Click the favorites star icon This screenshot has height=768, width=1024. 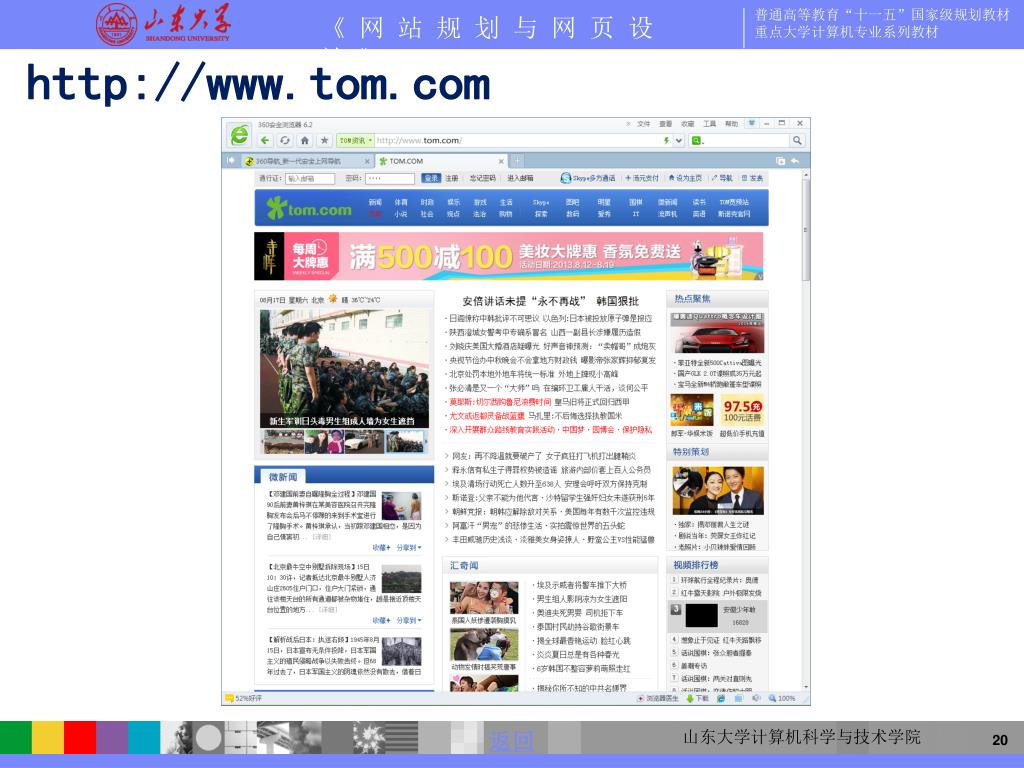(x=324, y=140)
